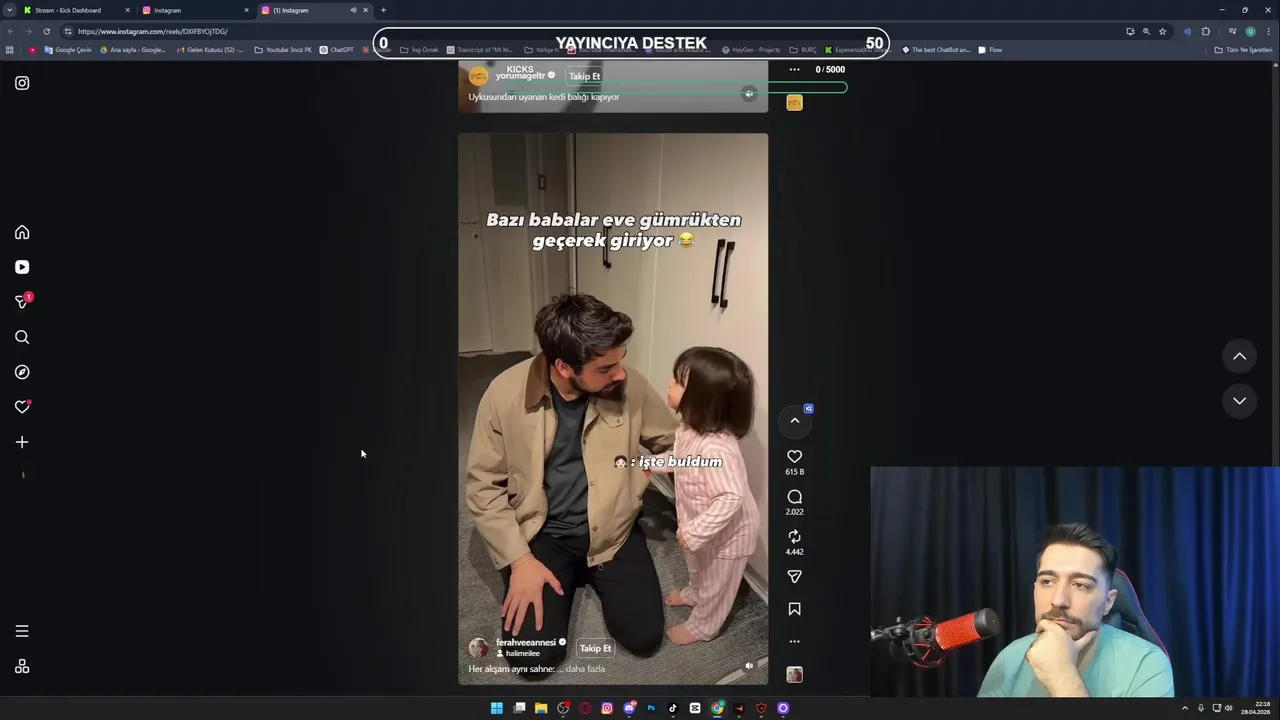1280x720 pixels.
Task: Mute the tab via its audio speaker icon
Action: [x=353, y=10]
